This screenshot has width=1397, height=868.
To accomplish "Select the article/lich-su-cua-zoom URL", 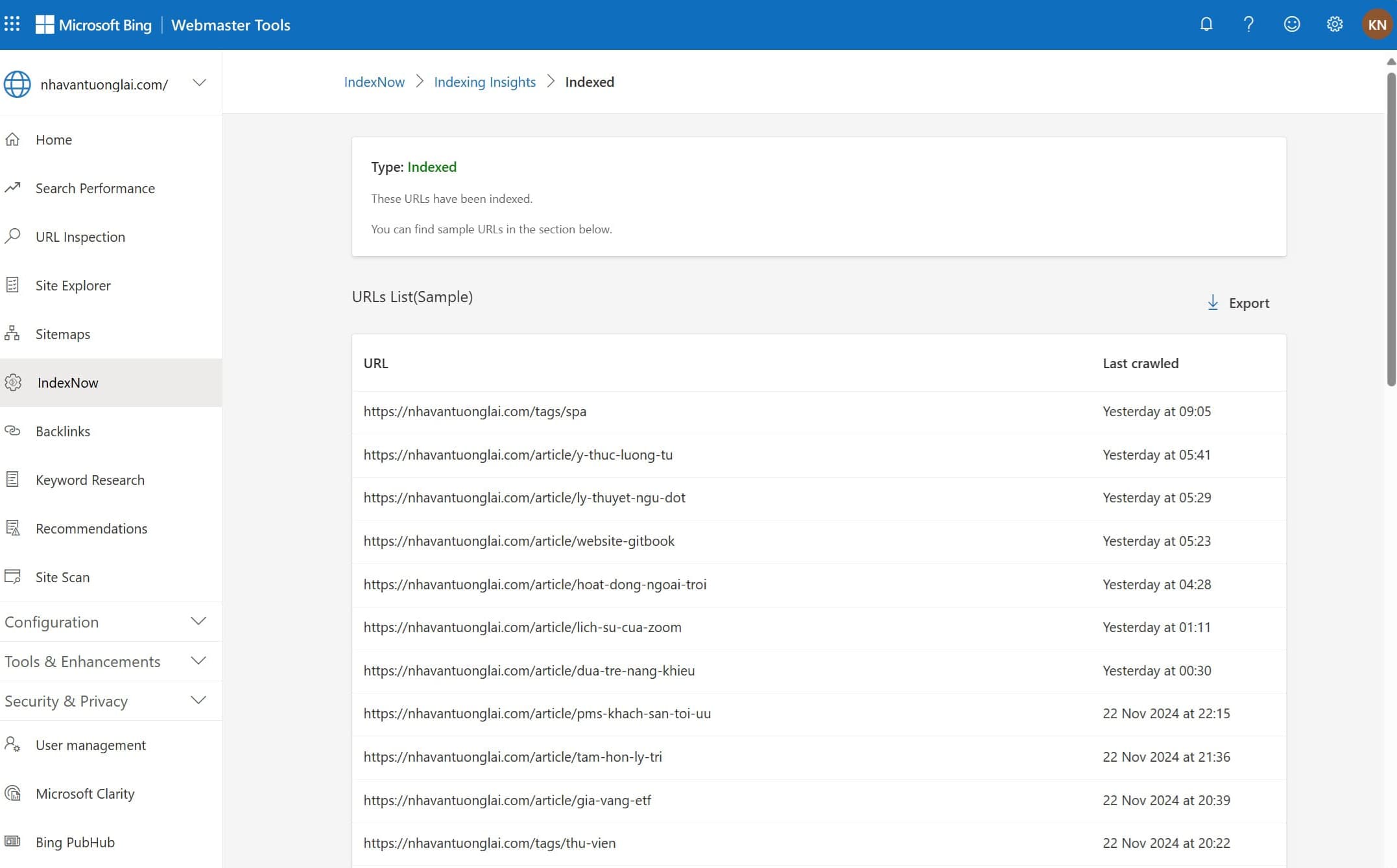I will point(522,627).
